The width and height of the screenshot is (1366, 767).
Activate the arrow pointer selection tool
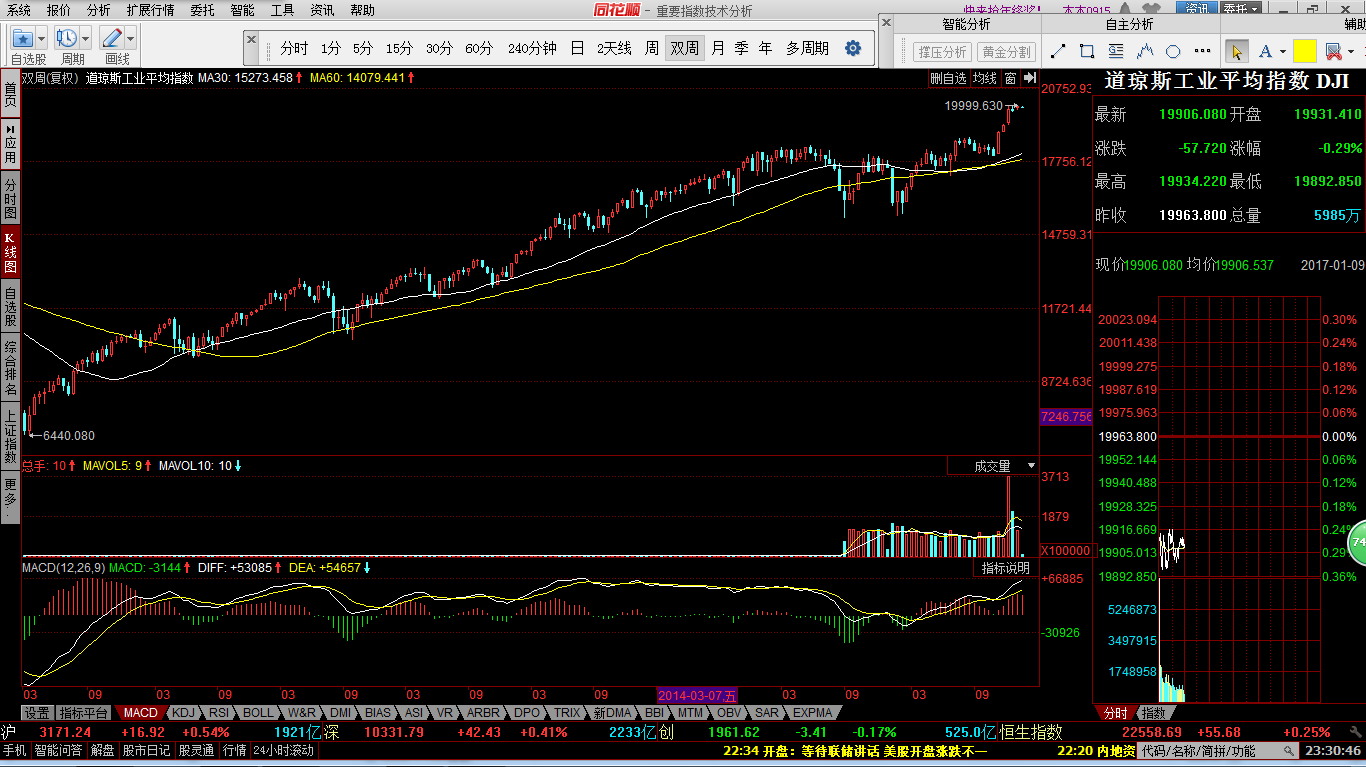pos(1237,51)
